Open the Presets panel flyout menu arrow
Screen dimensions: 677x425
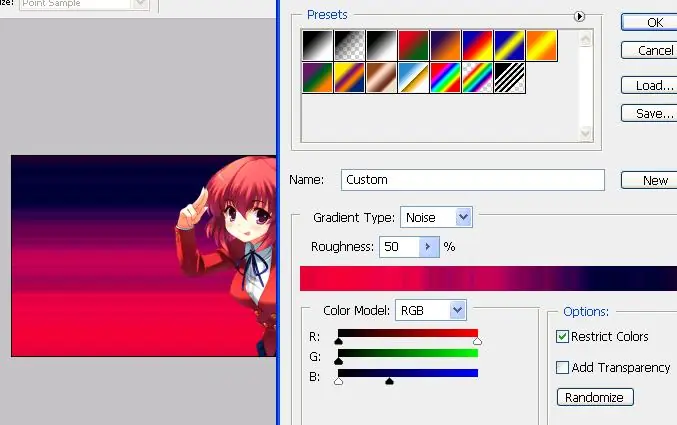coord(579,16)
